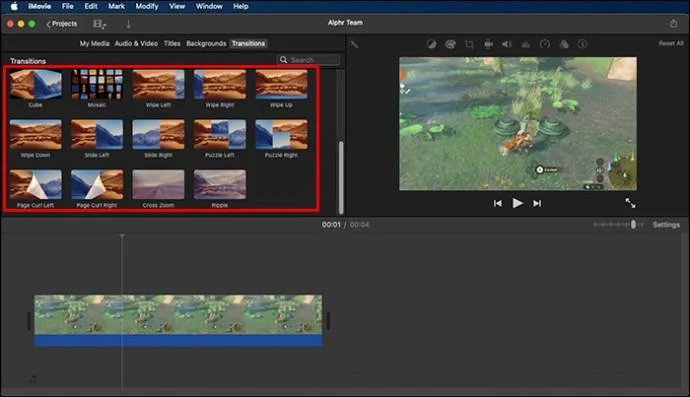Open clip filter and audio effects

pyautogui.click(x=564, y=44)
